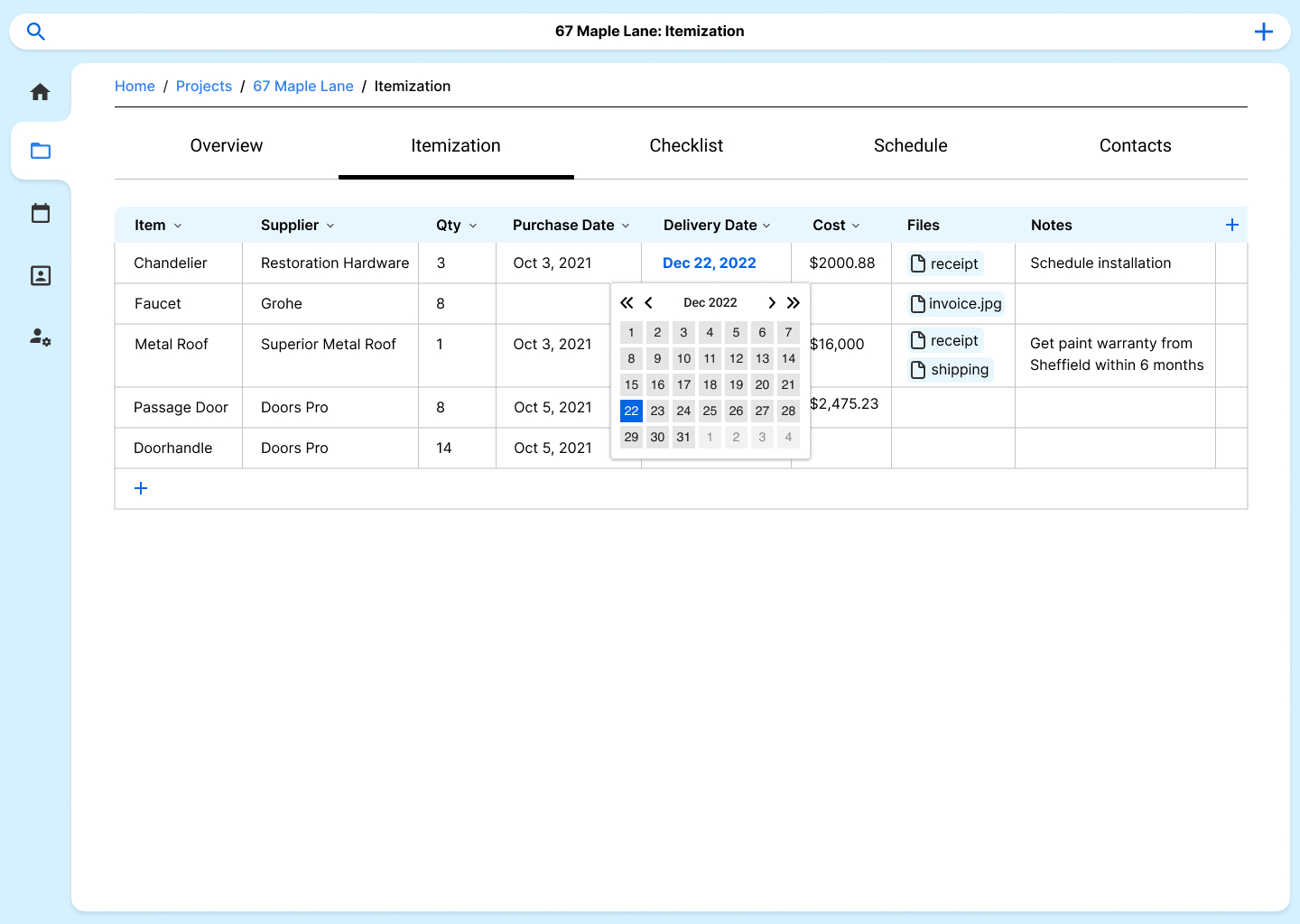The image size is (1300, 924).
Task: Click the search magnifier icon
Action: coord(36,32)
